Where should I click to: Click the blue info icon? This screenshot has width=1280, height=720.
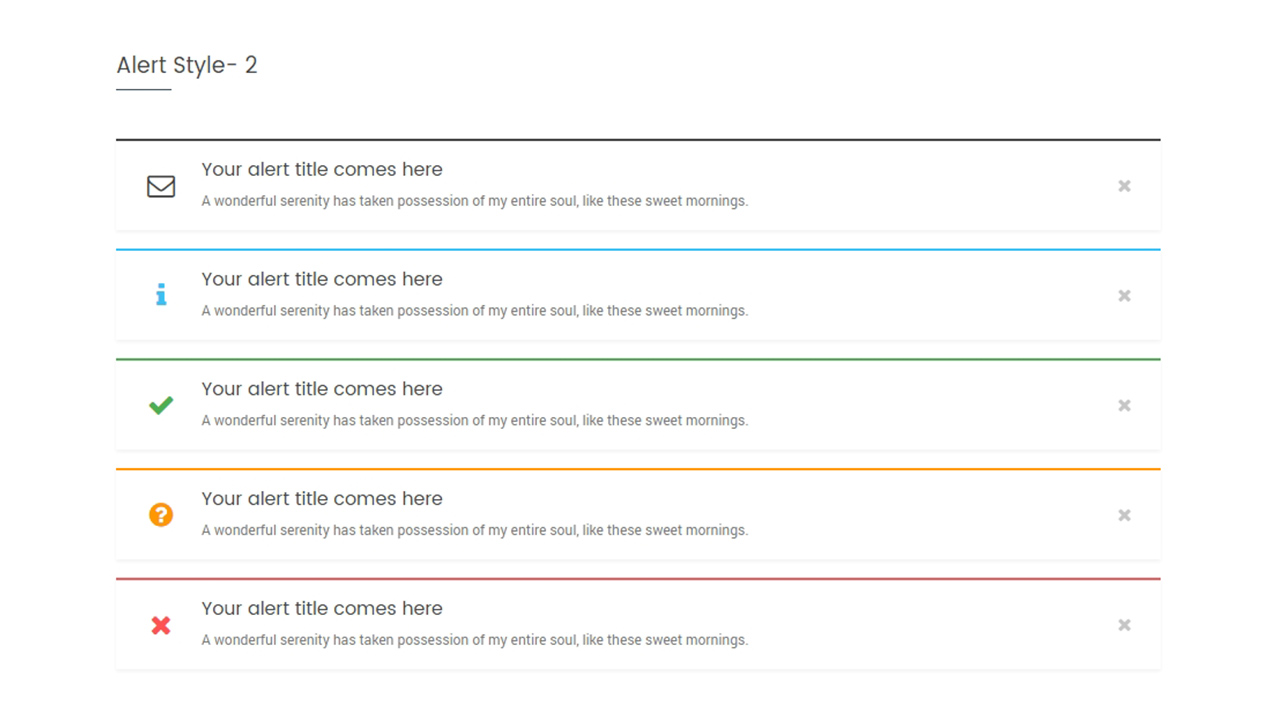pos(161,295)
